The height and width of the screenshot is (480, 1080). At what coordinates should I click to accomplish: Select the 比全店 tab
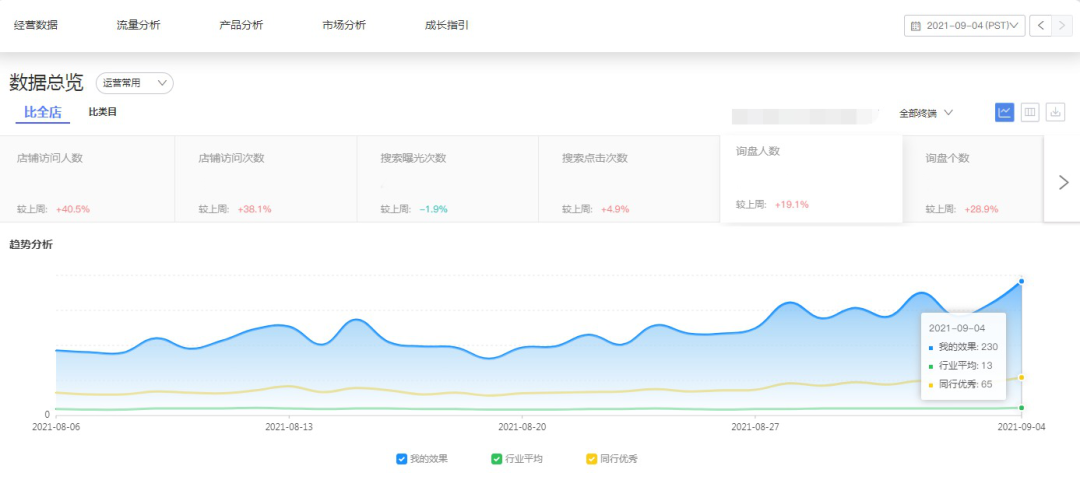[43, 112]
